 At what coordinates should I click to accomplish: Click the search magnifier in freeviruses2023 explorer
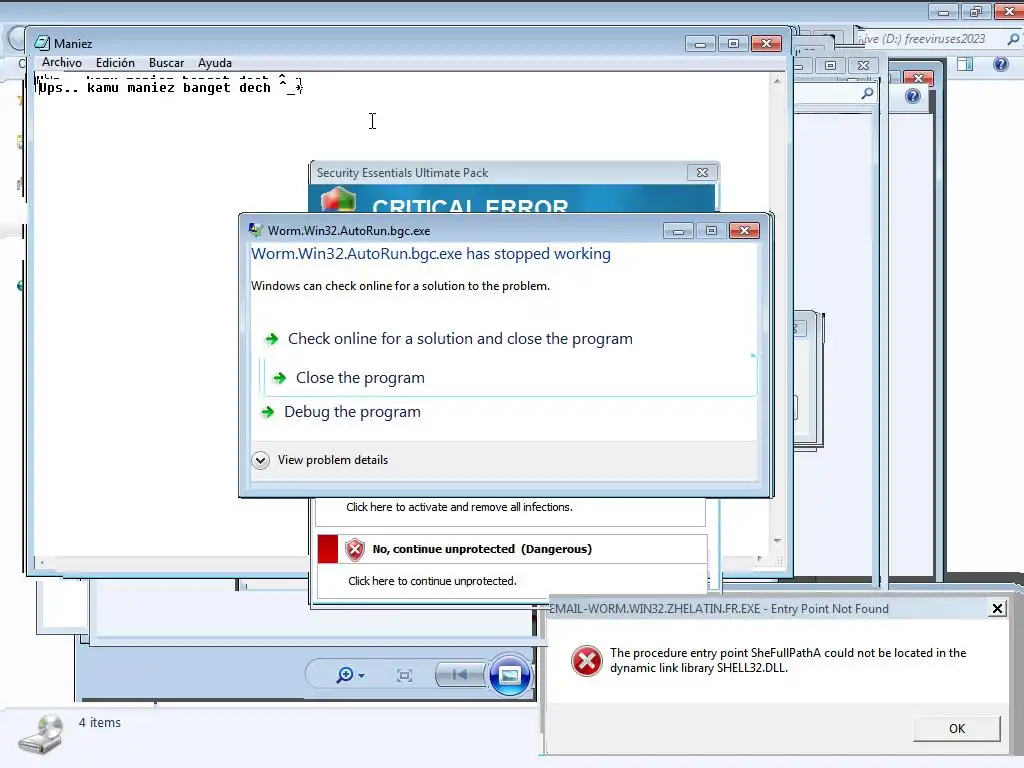pyautogui.click(x=1014, y=39)
